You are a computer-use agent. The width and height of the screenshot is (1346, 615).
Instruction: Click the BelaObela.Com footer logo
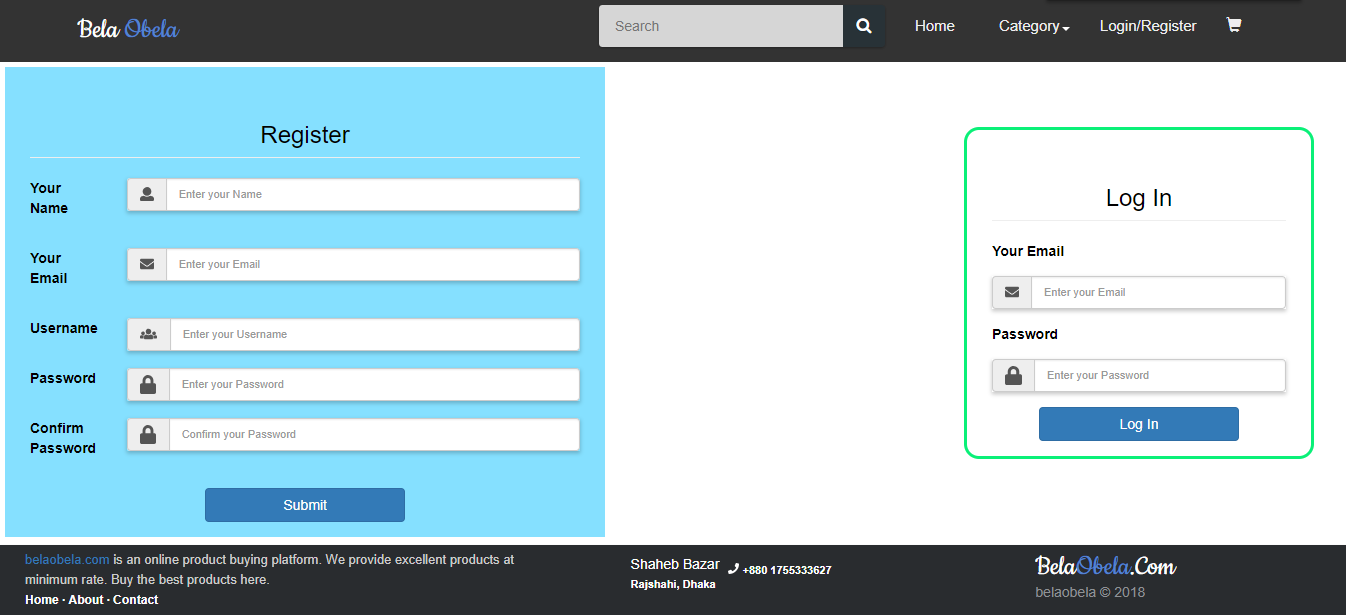point(1105,566)
